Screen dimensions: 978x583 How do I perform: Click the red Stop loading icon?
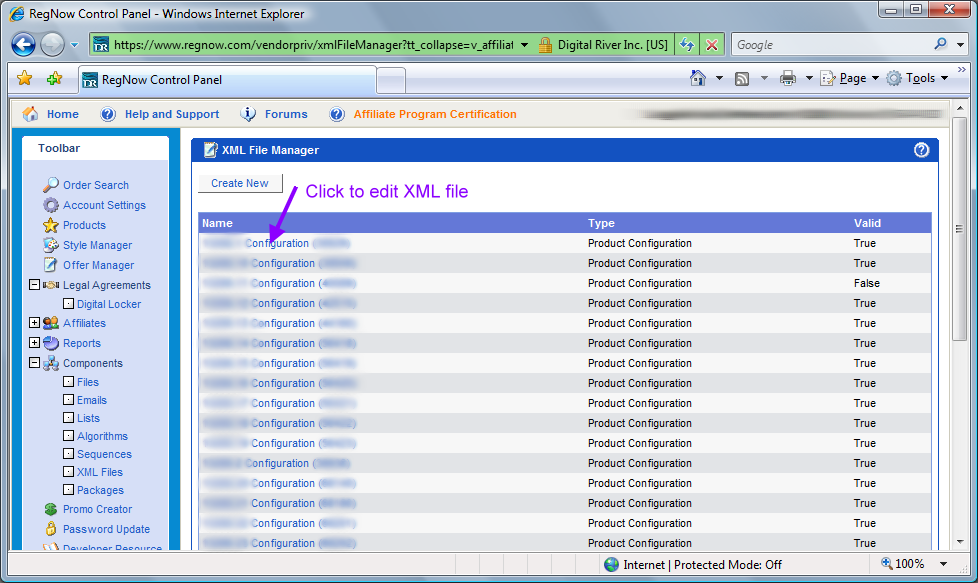point(712,45)
